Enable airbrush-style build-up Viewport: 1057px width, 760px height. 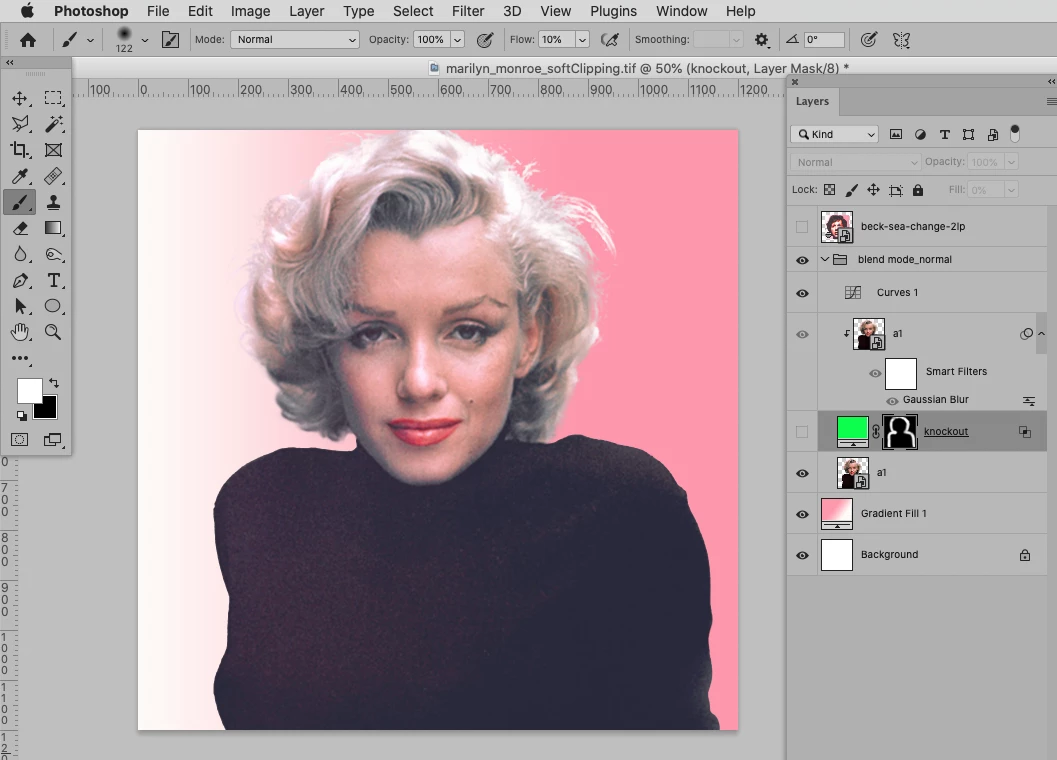609,40
